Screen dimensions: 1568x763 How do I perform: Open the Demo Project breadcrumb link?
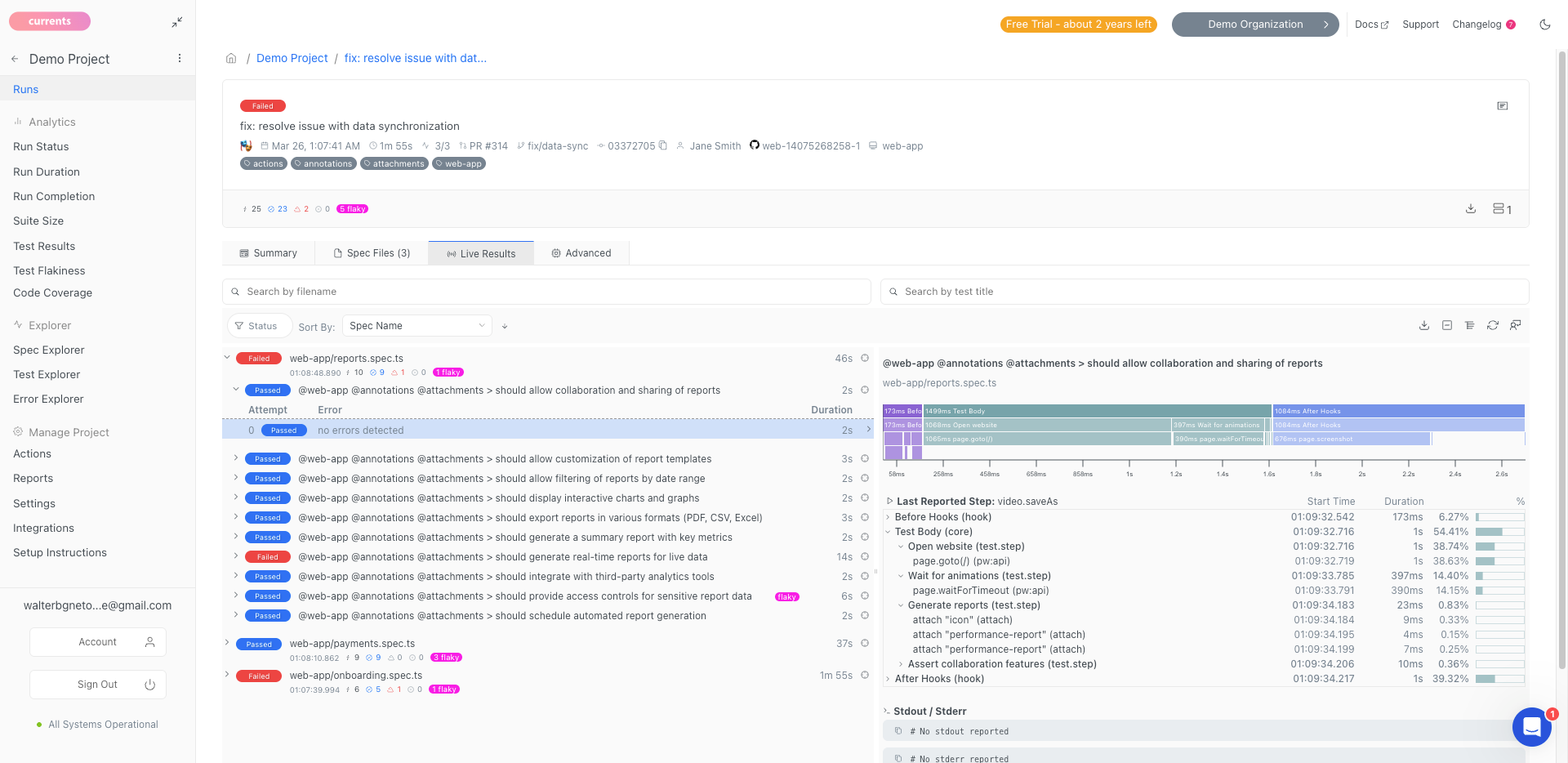pyautogui.click(x=292, y=59)
